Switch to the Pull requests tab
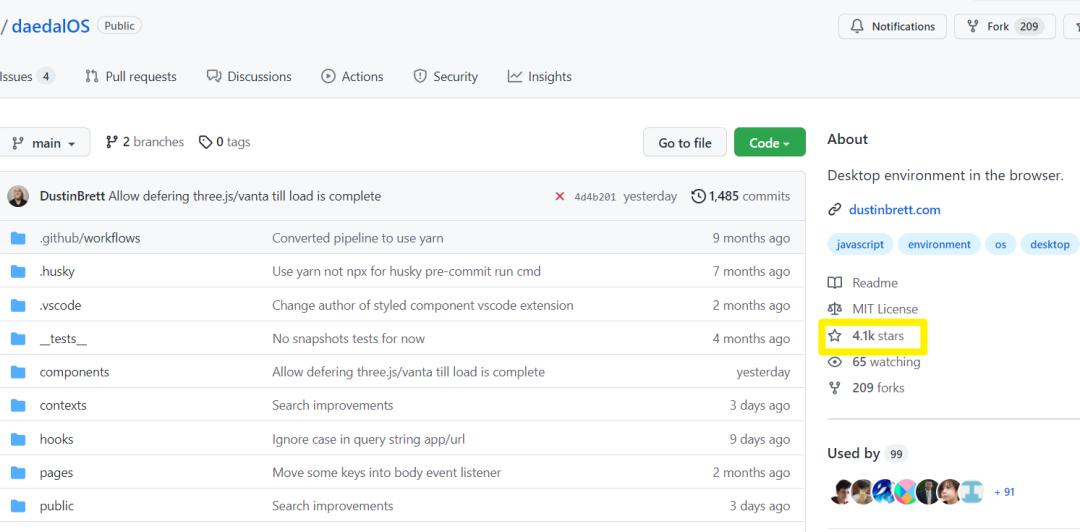 131,76
